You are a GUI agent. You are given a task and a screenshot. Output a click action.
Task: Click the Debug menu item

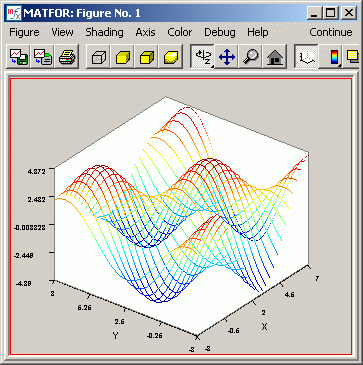220,32
